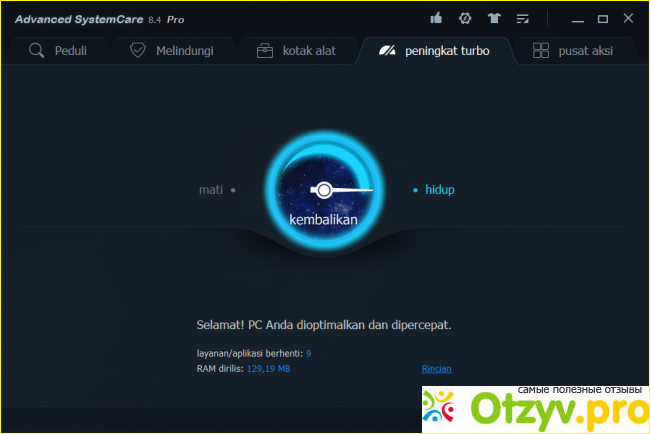650x434 pixels.
Task: Set turbo boost to hidup
Action: (x=434, y=190)
